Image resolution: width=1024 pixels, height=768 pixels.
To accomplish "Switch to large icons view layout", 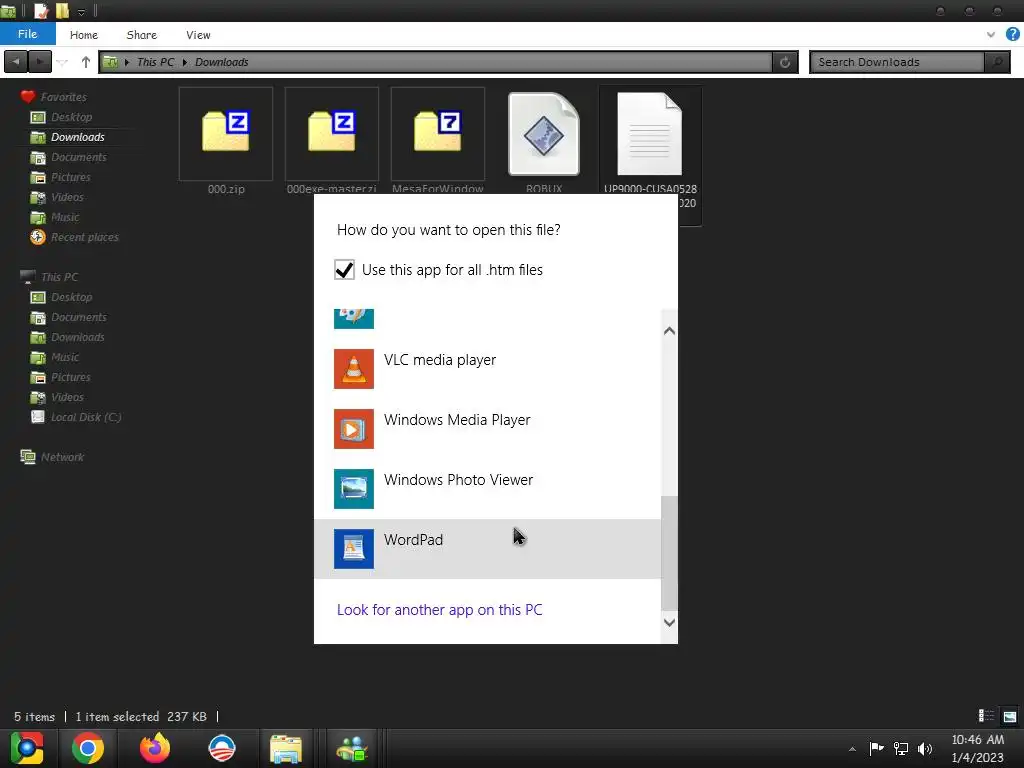I will click(x=1010, y=716).
